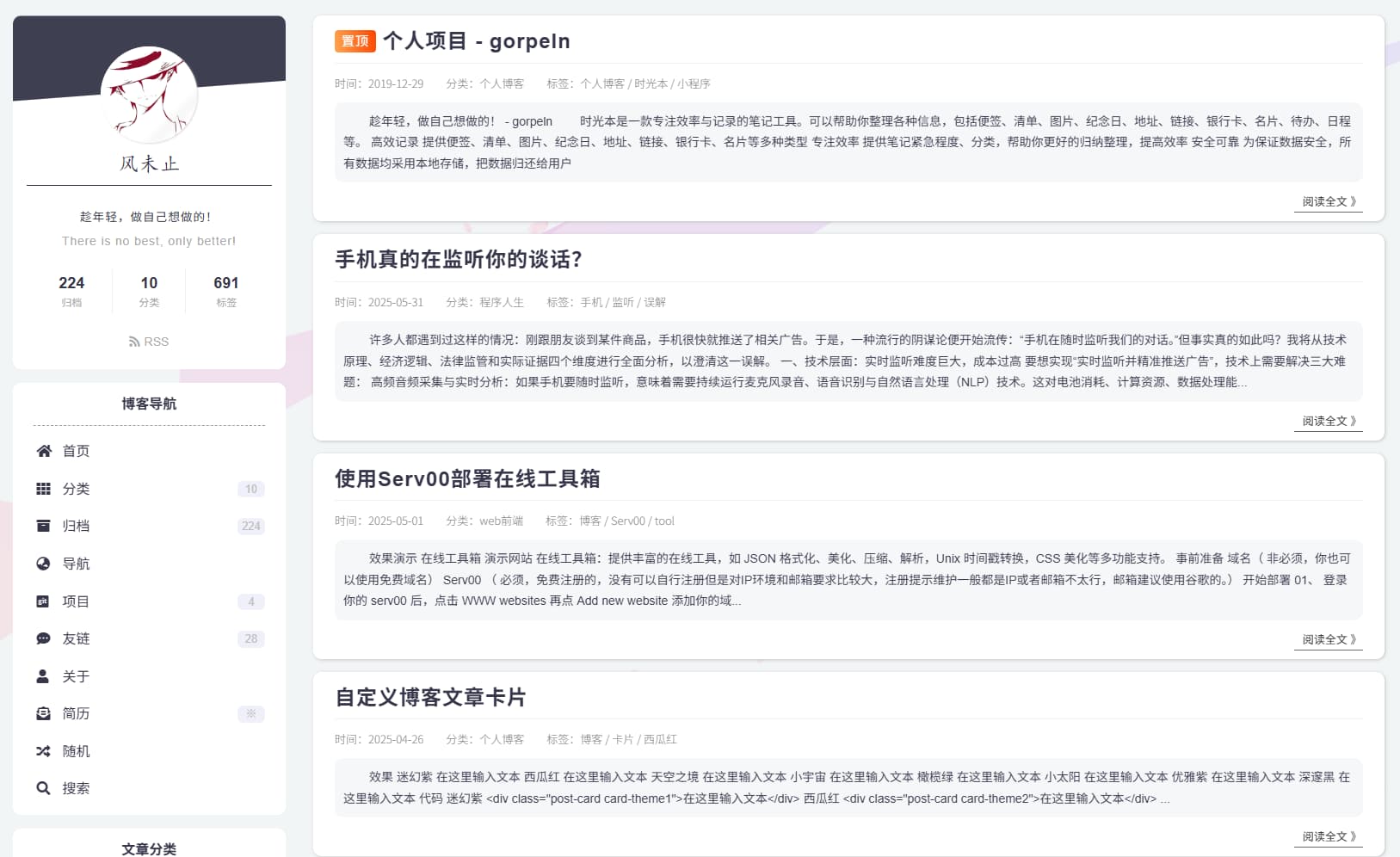
Task: Click the profile avatar image
Action: (x=149, y=95)
